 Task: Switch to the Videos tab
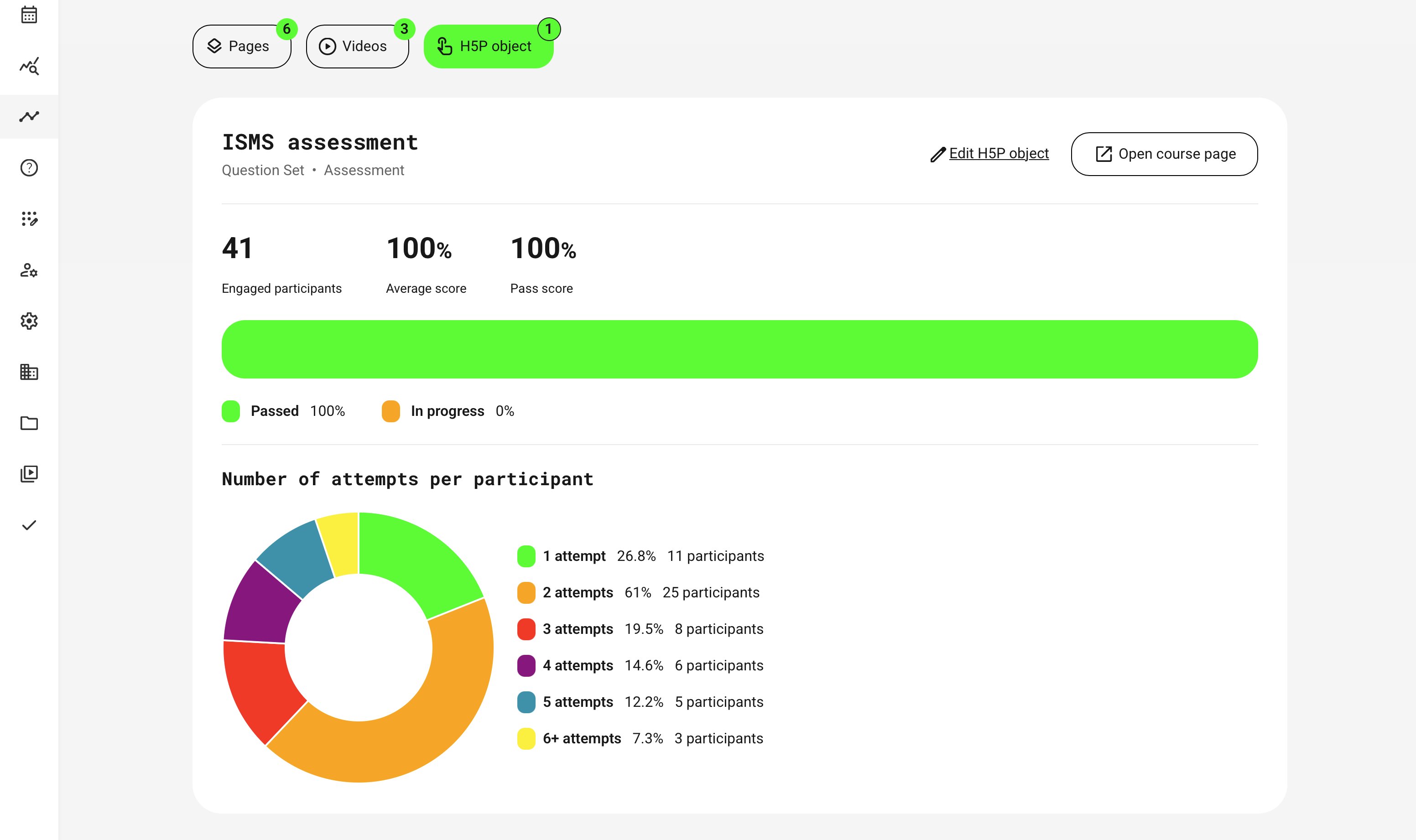coord(357,47)
